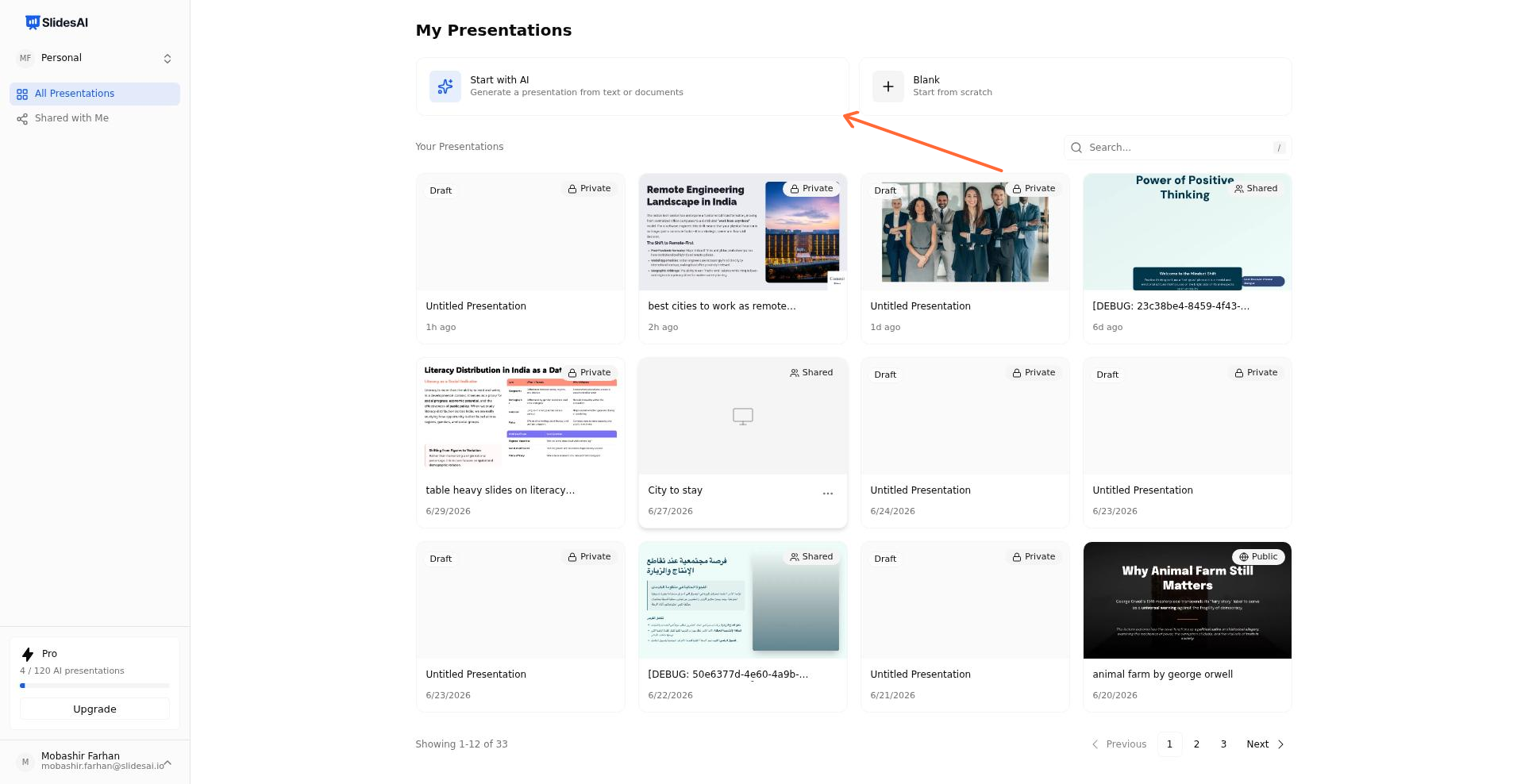Go to page 2 of presentations
Image resolution: width=1517 pixels, height=784 pixels.
pyautogui.click(x=1196, y=744)
